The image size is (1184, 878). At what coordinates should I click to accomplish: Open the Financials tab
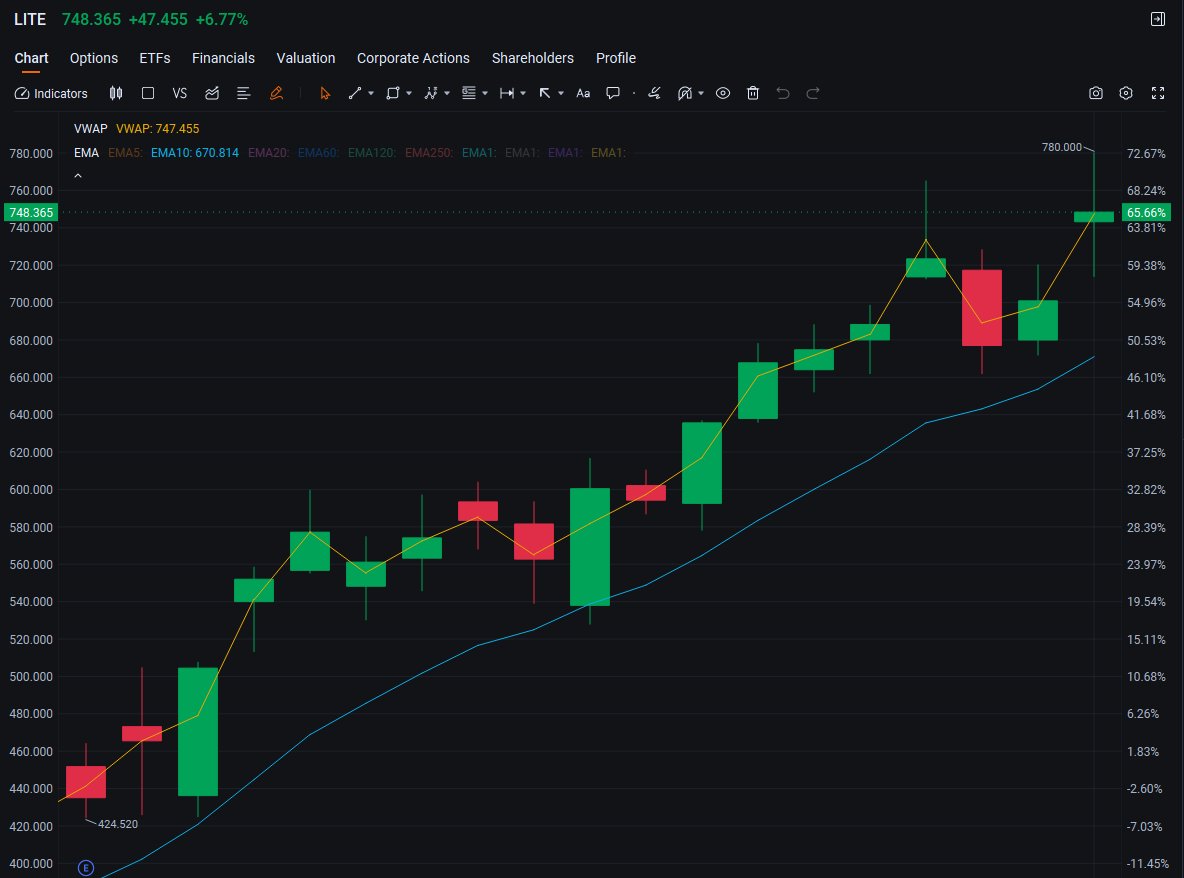[x=224, y=58]
